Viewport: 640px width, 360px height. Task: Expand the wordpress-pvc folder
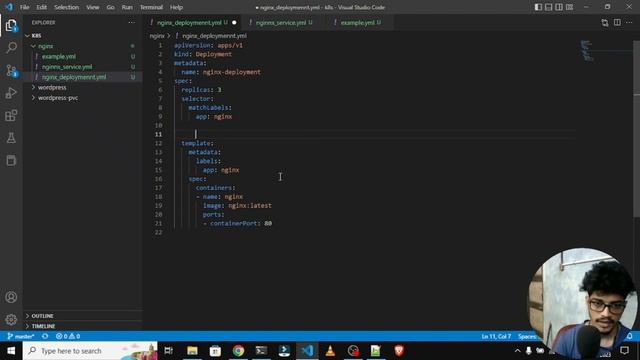click(x=33, y=98)
